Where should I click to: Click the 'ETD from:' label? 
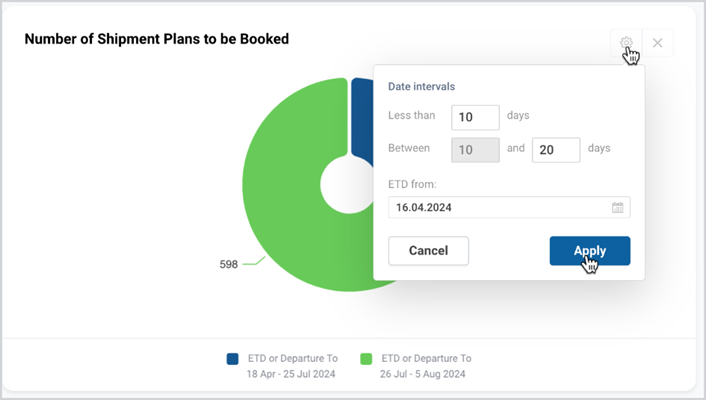tap(412, 184)
